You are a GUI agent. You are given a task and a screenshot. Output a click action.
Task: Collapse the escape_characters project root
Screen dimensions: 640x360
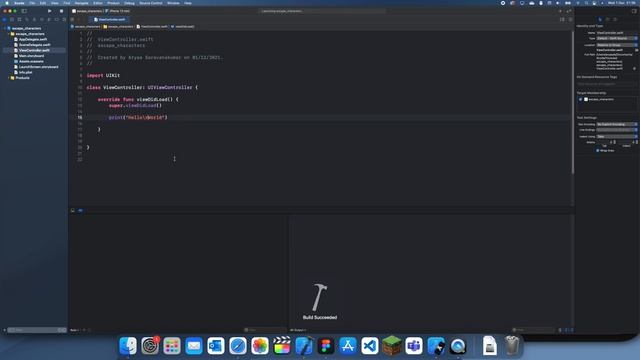[x=5, y=28]
